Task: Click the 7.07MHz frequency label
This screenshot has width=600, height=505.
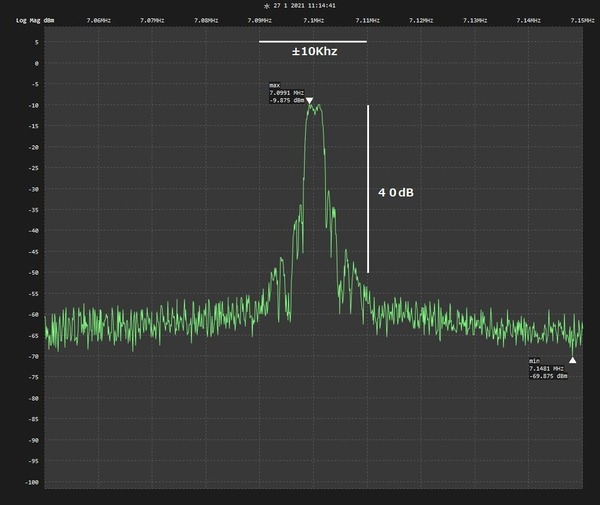Action: (x=152, y=20)
